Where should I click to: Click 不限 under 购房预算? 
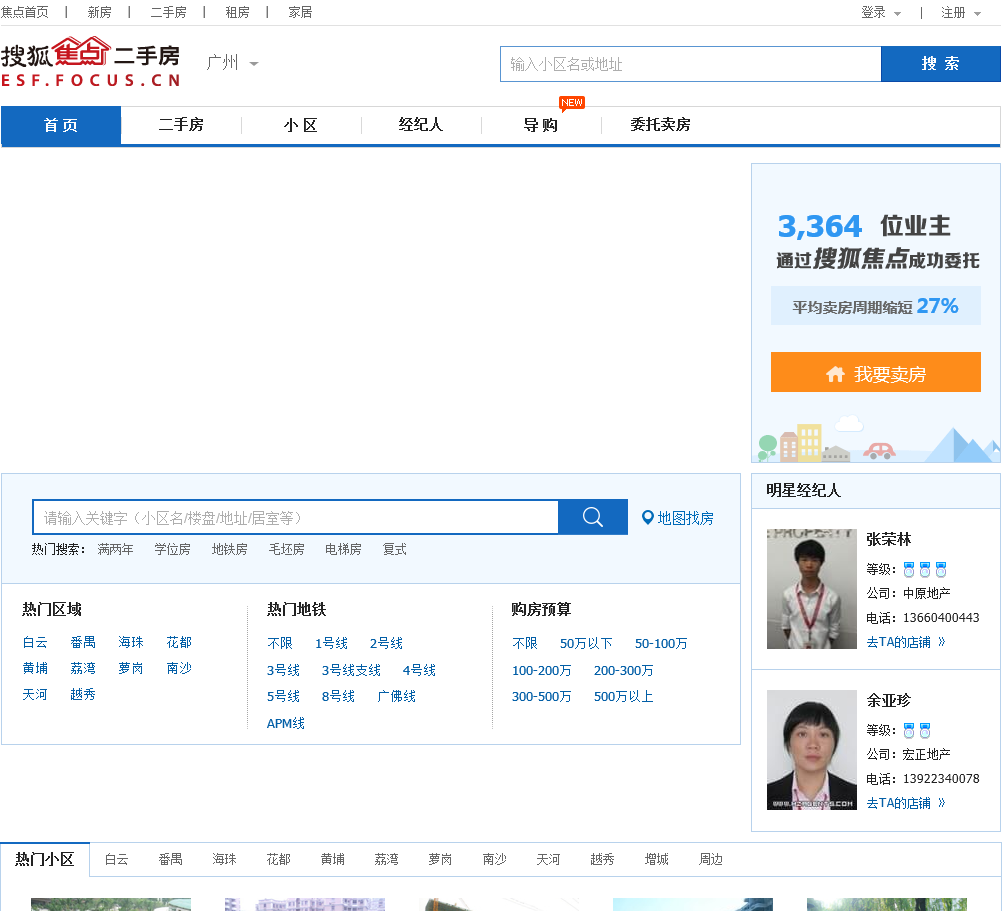pos(525,643)
